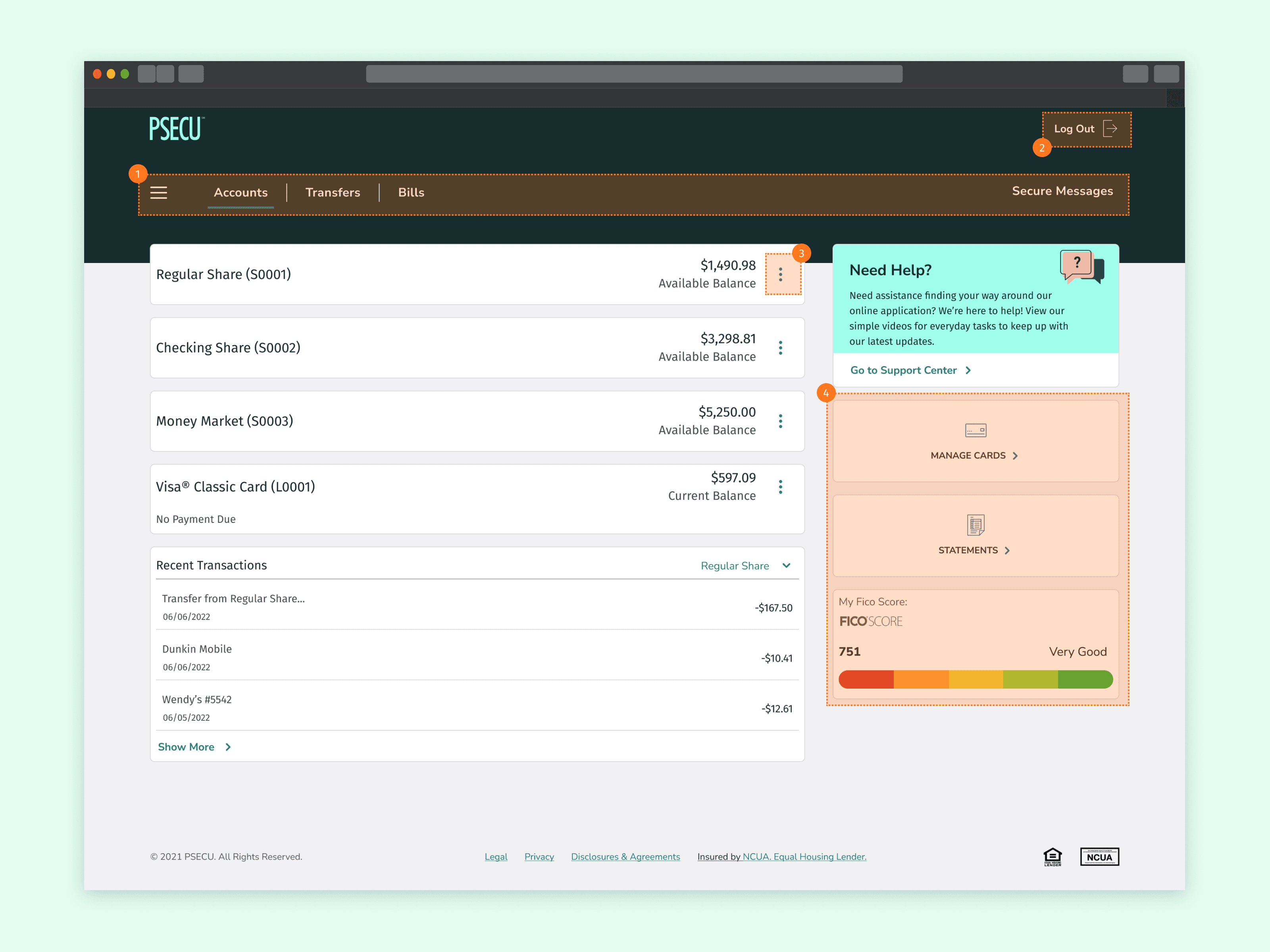Image resolution: width=1270 pixels, height=952 pixels.
Task: Click the NCUA badge in footer
Action: pyautogui.click(x=1099, y=857)
